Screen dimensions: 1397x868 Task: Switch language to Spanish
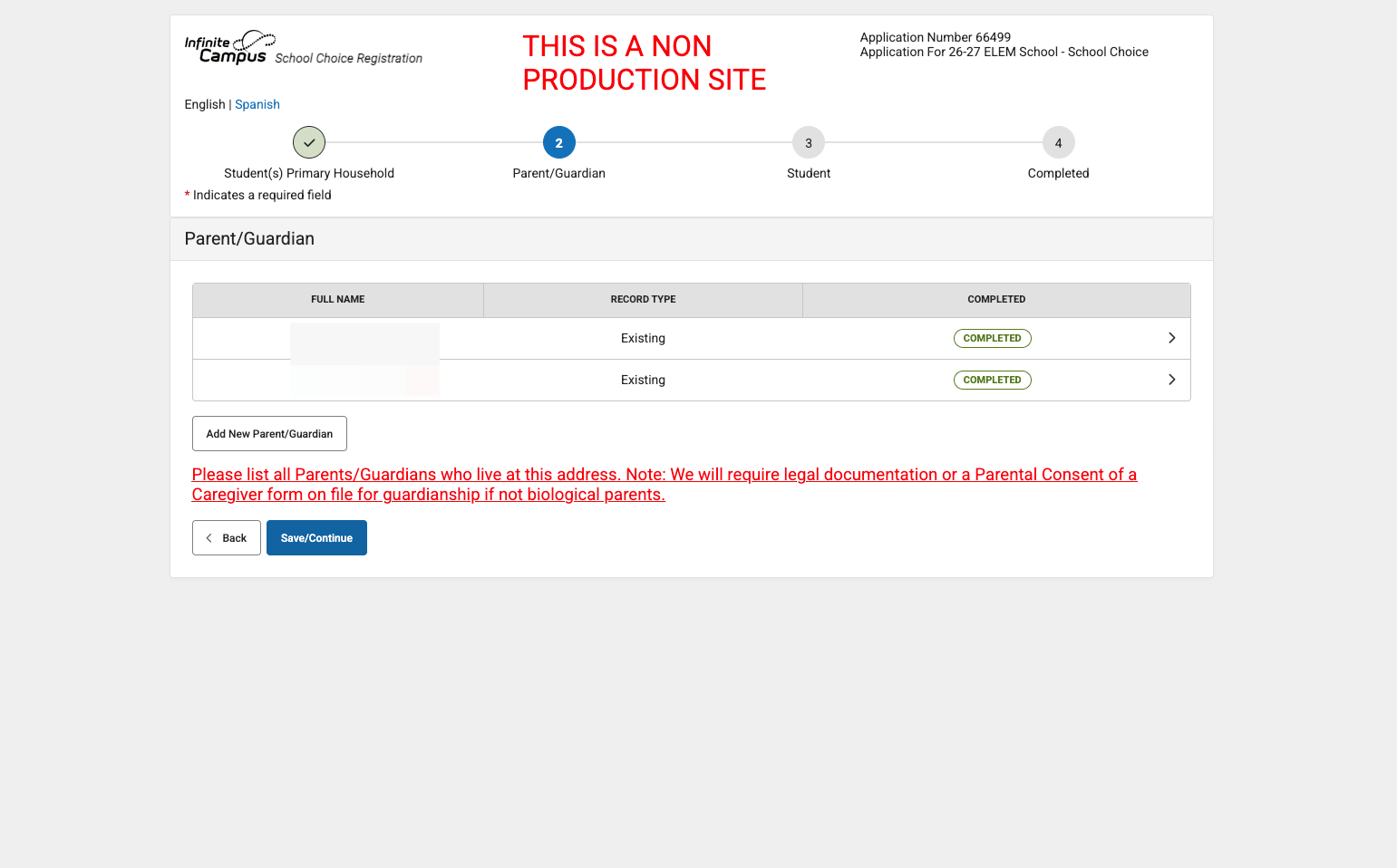click(x=257, y=104)
